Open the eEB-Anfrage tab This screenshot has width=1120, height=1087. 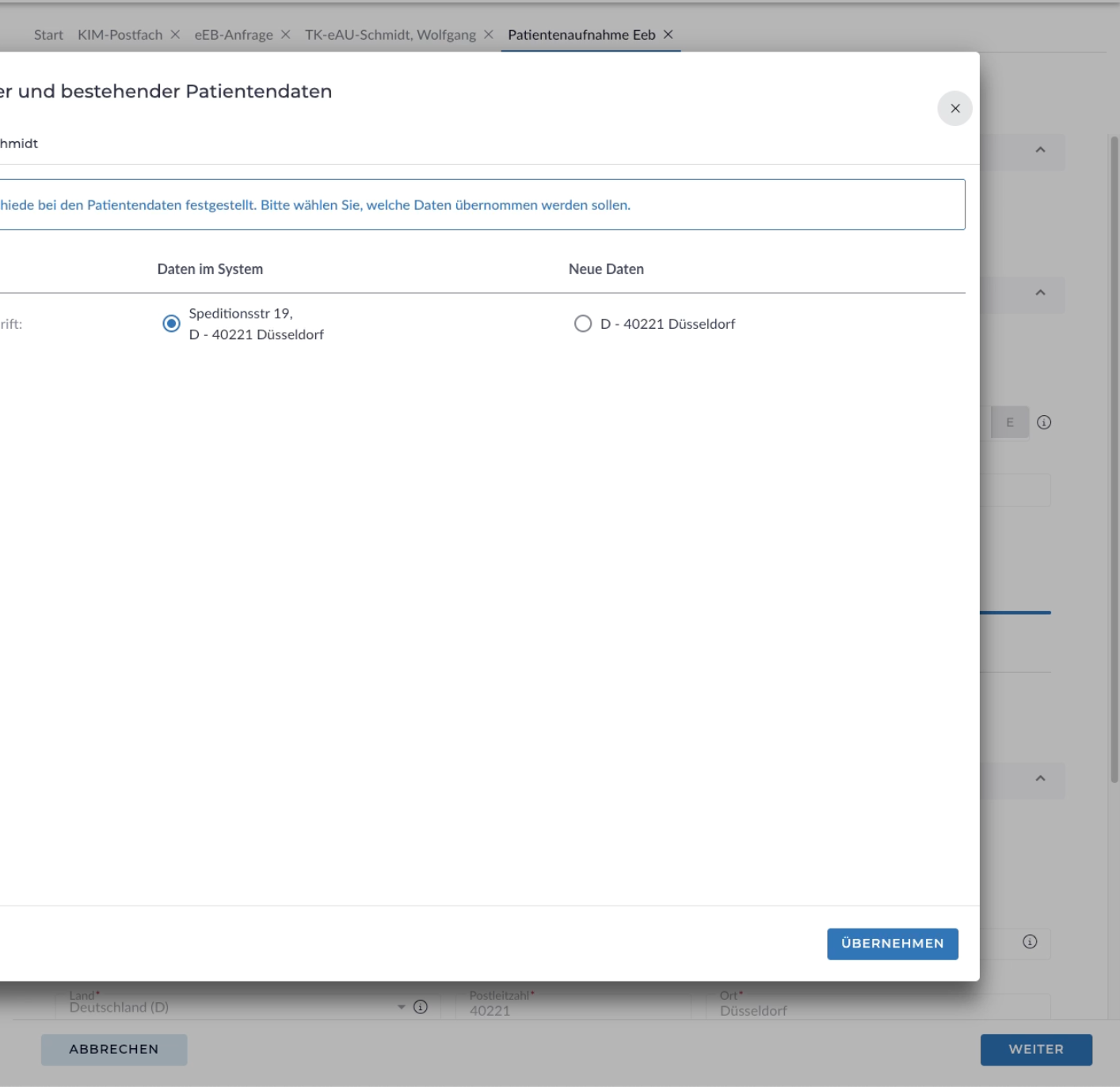(234, 35)
